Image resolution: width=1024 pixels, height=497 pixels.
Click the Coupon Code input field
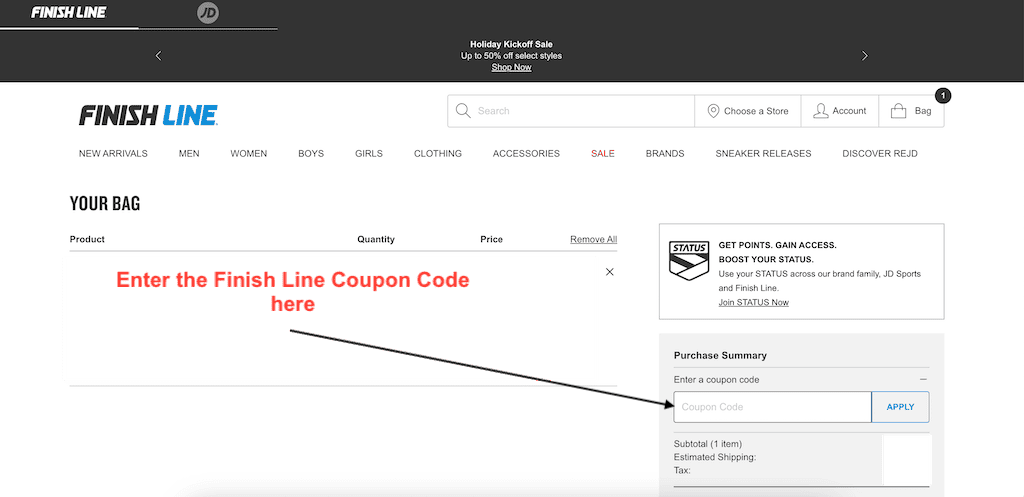[773, 407]
